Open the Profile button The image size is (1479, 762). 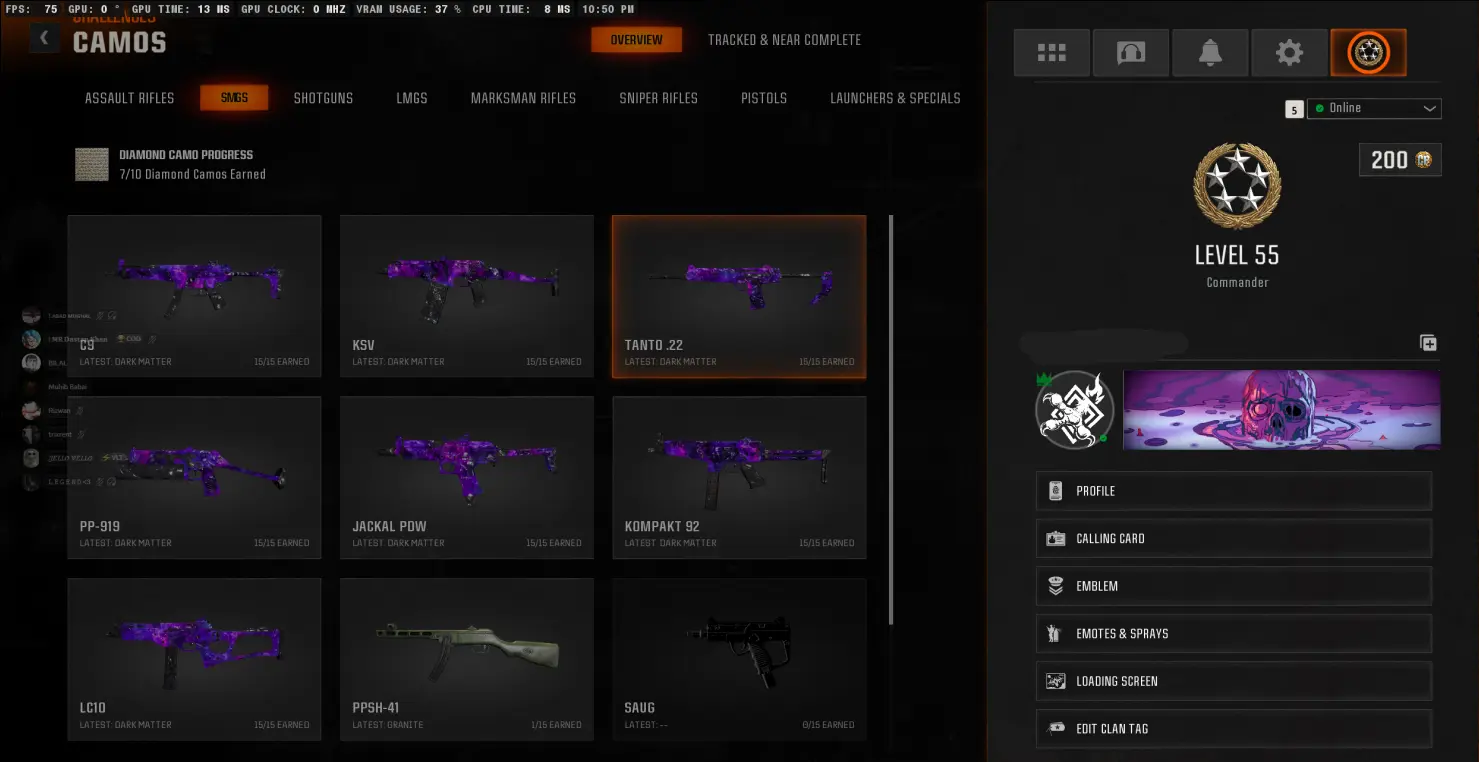click(1234, 491)
